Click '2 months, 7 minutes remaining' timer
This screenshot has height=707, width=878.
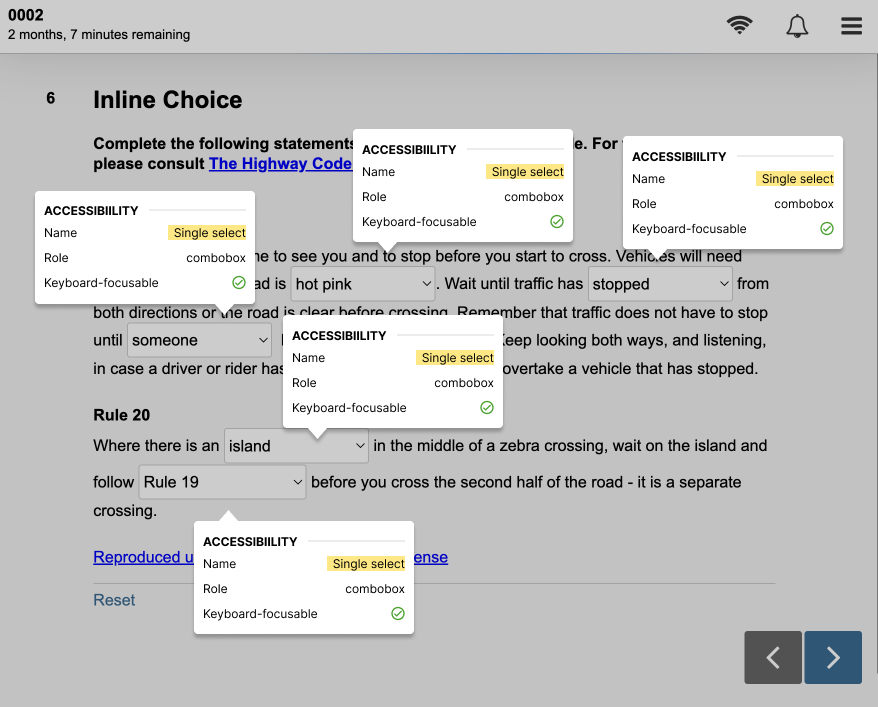[99, 35]
